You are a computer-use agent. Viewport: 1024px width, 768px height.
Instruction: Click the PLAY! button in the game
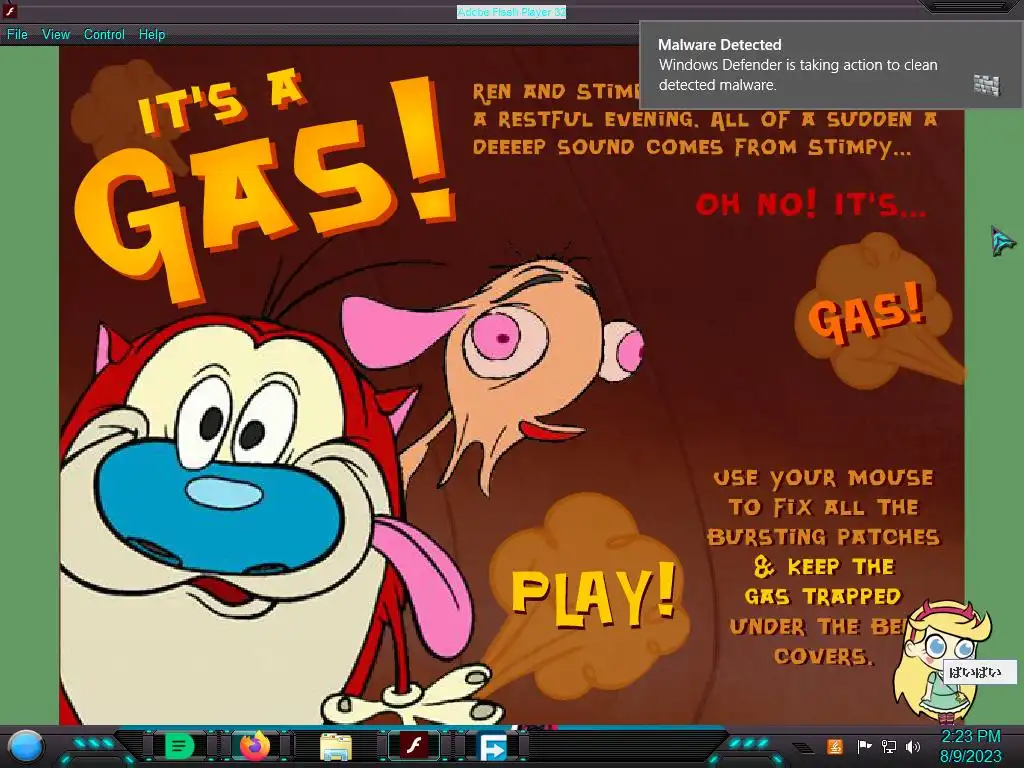pos(593,594)
